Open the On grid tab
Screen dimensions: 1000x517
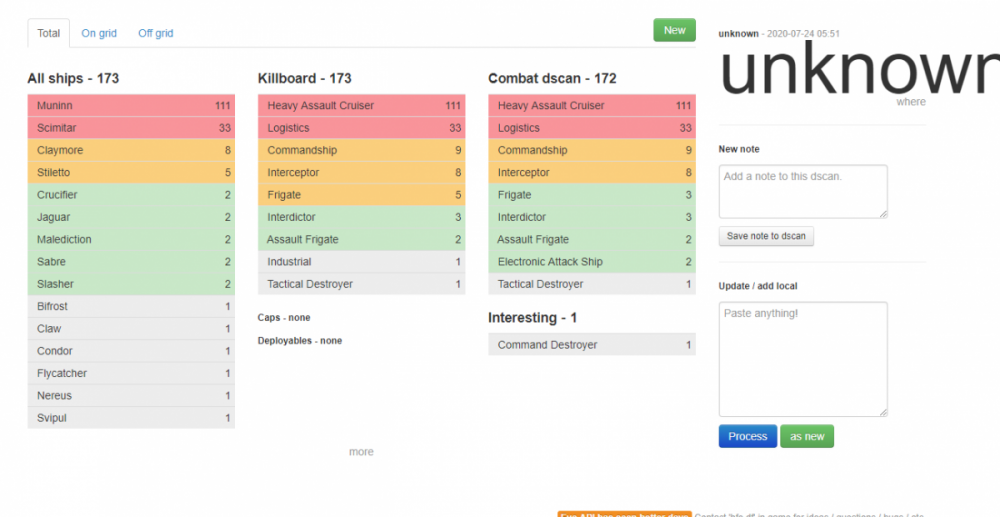tap(99, 33)
